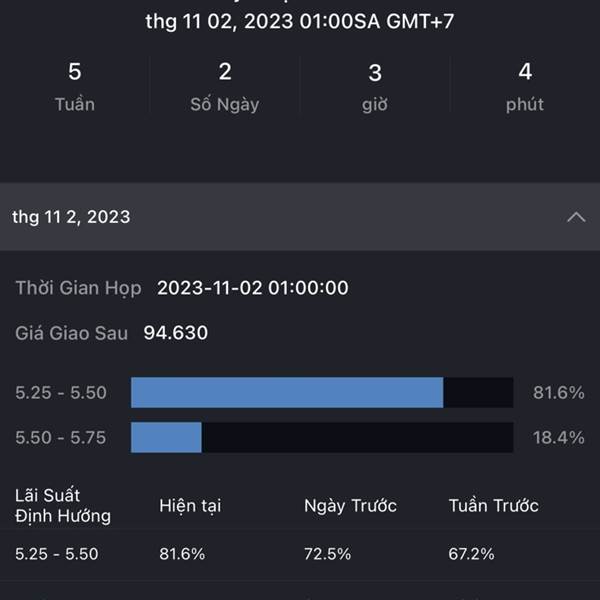Select the Hiện tại column header
The height and width of the screenshot is (600, 600).
190,506
